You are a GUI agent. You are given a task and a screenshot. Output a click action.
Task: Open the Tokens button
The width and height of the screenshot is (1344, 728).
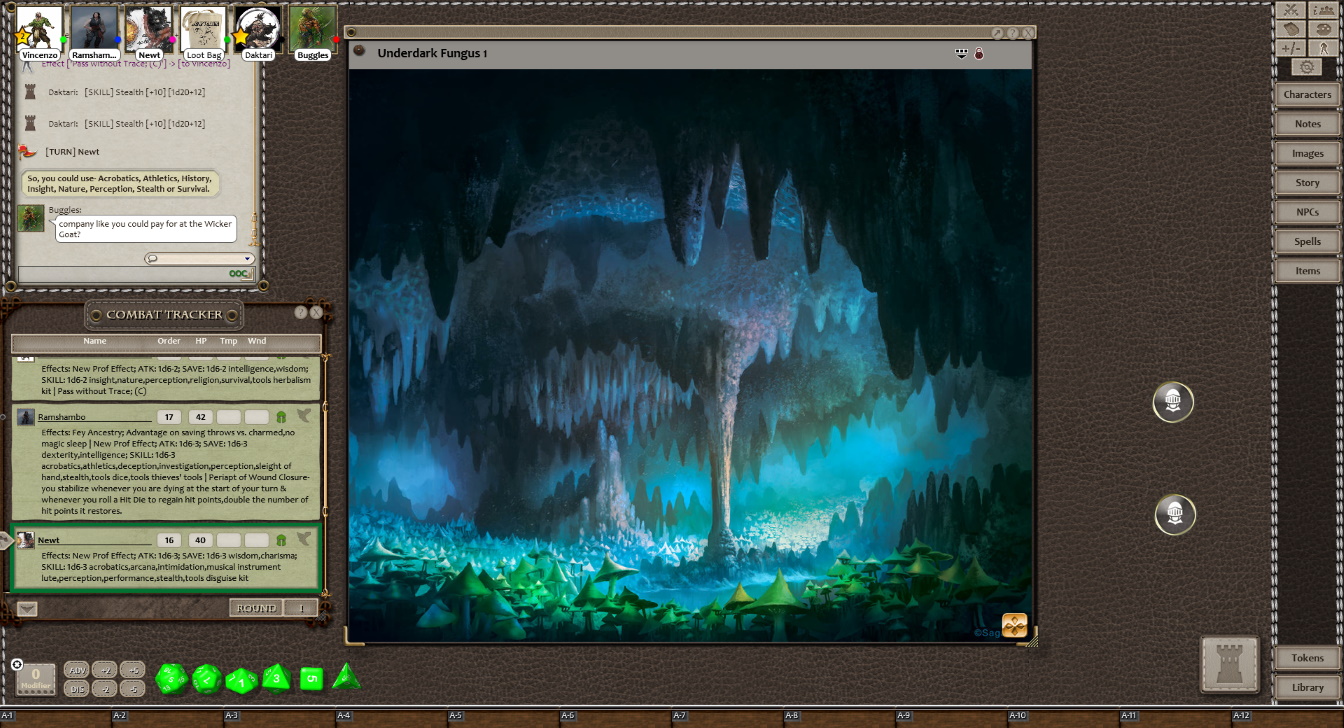1307,658
